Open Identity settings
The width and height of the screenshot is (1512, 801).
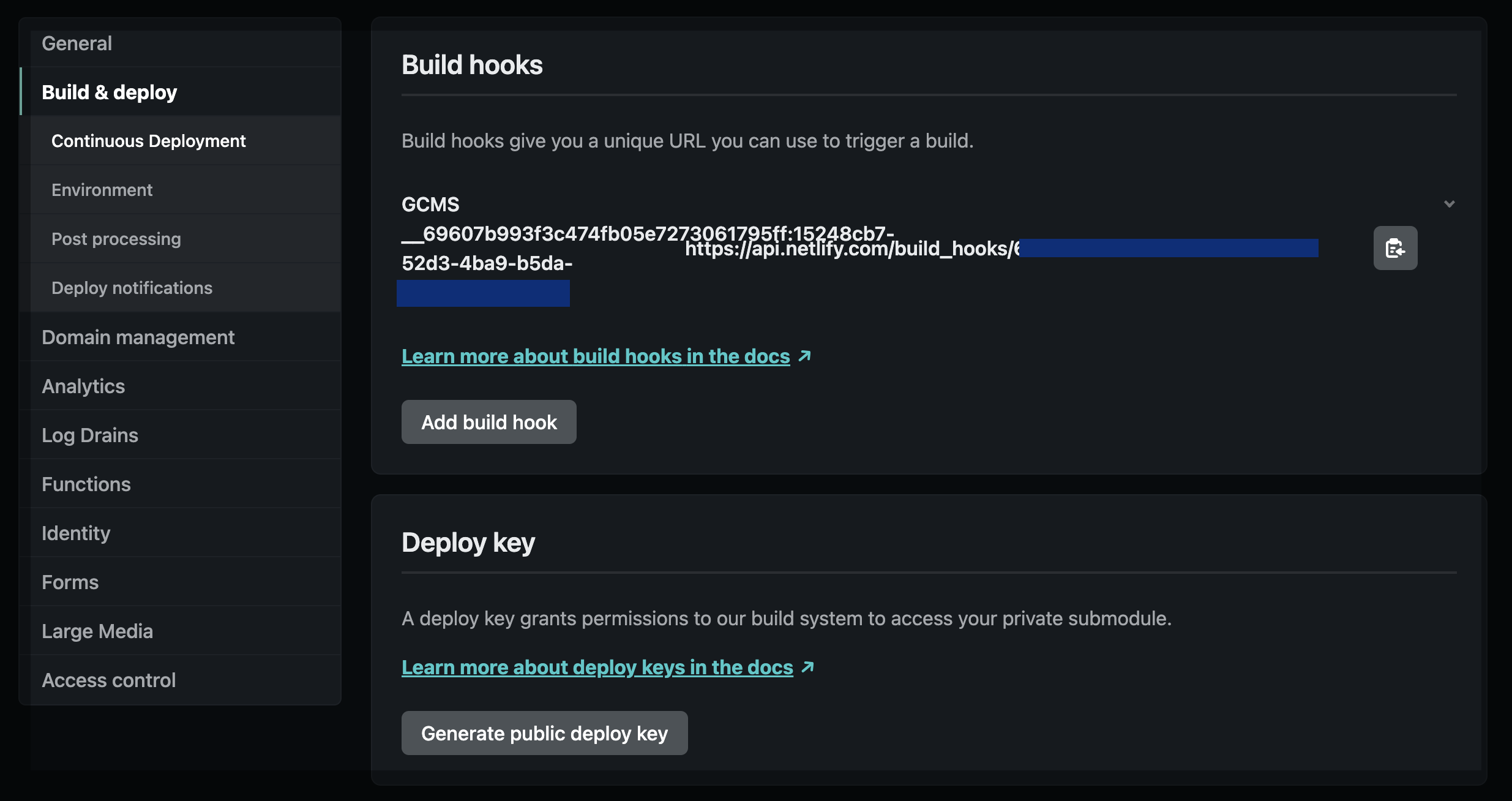(76, 533)
